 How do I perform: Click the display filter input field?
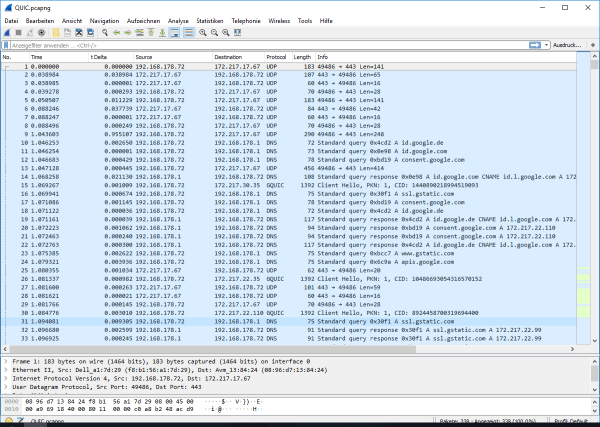coord(270,45)
